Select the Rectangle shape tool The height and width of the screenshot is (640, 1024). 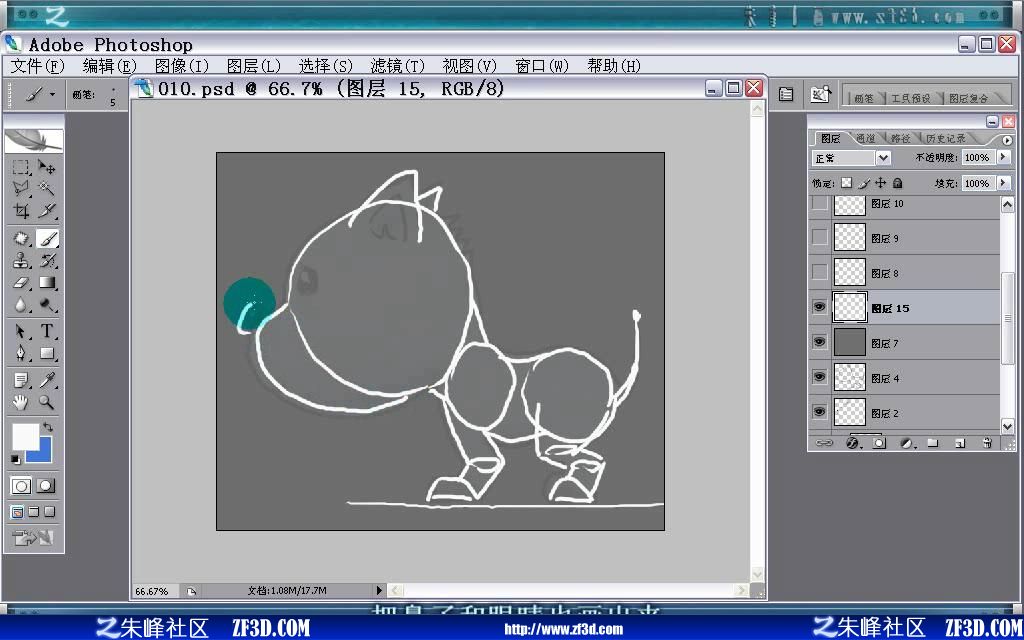point(46,353)
